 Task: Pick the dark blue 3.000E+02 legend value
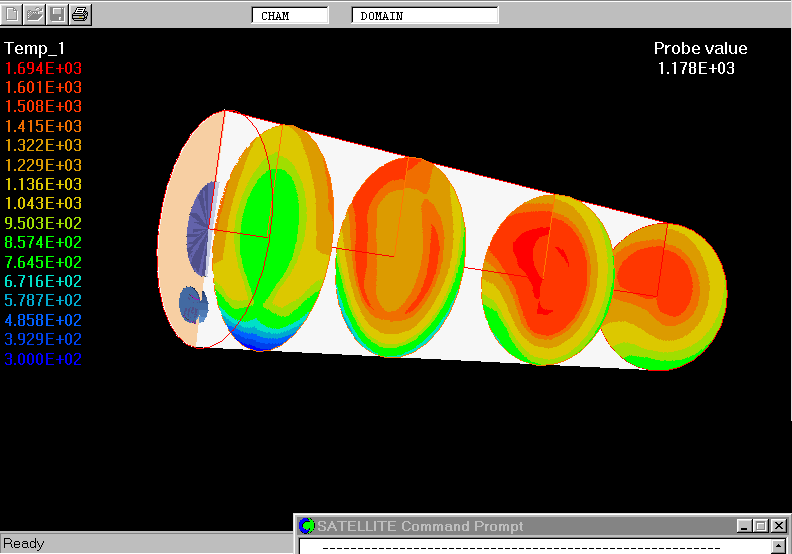point(44,359)
